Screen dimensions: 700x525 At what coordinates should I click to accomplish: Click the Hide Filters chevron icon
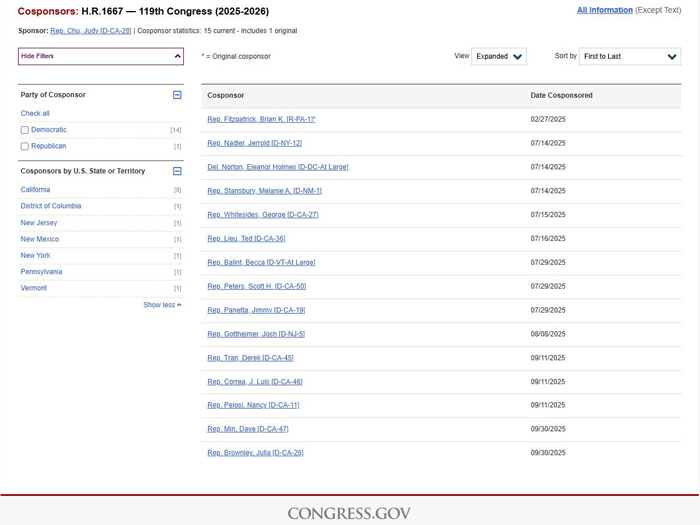coord(178,56)
